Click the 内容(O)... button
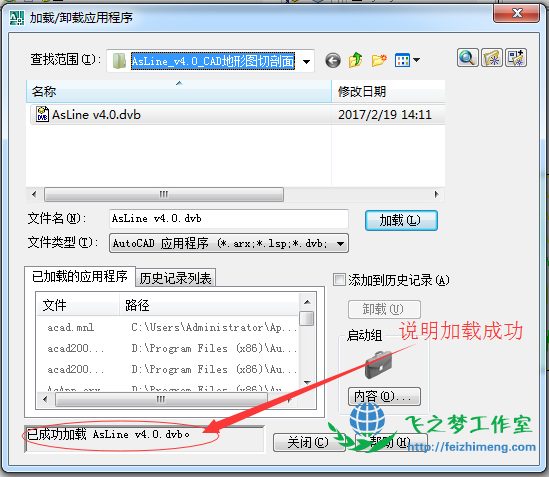The height and width of the screenshot is (477, 549). click(x=384, y=396)
